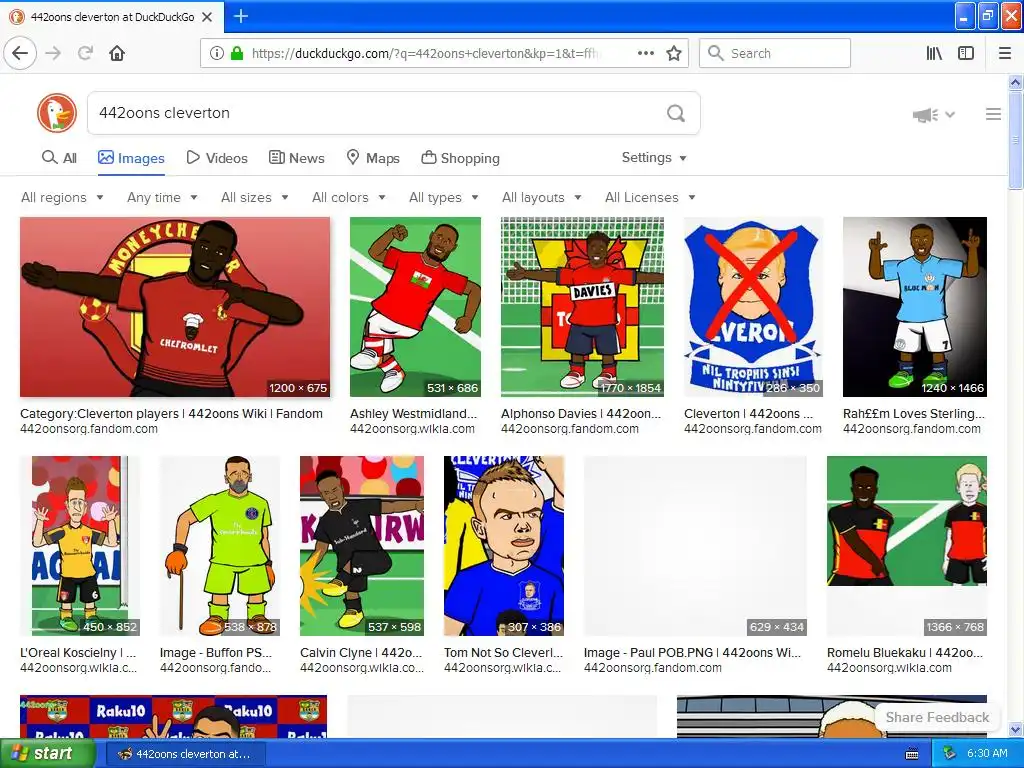The height and width of the screenshot is (768, 1024).
Task: Switch to the Shopping tab
Action: [460, 158]
